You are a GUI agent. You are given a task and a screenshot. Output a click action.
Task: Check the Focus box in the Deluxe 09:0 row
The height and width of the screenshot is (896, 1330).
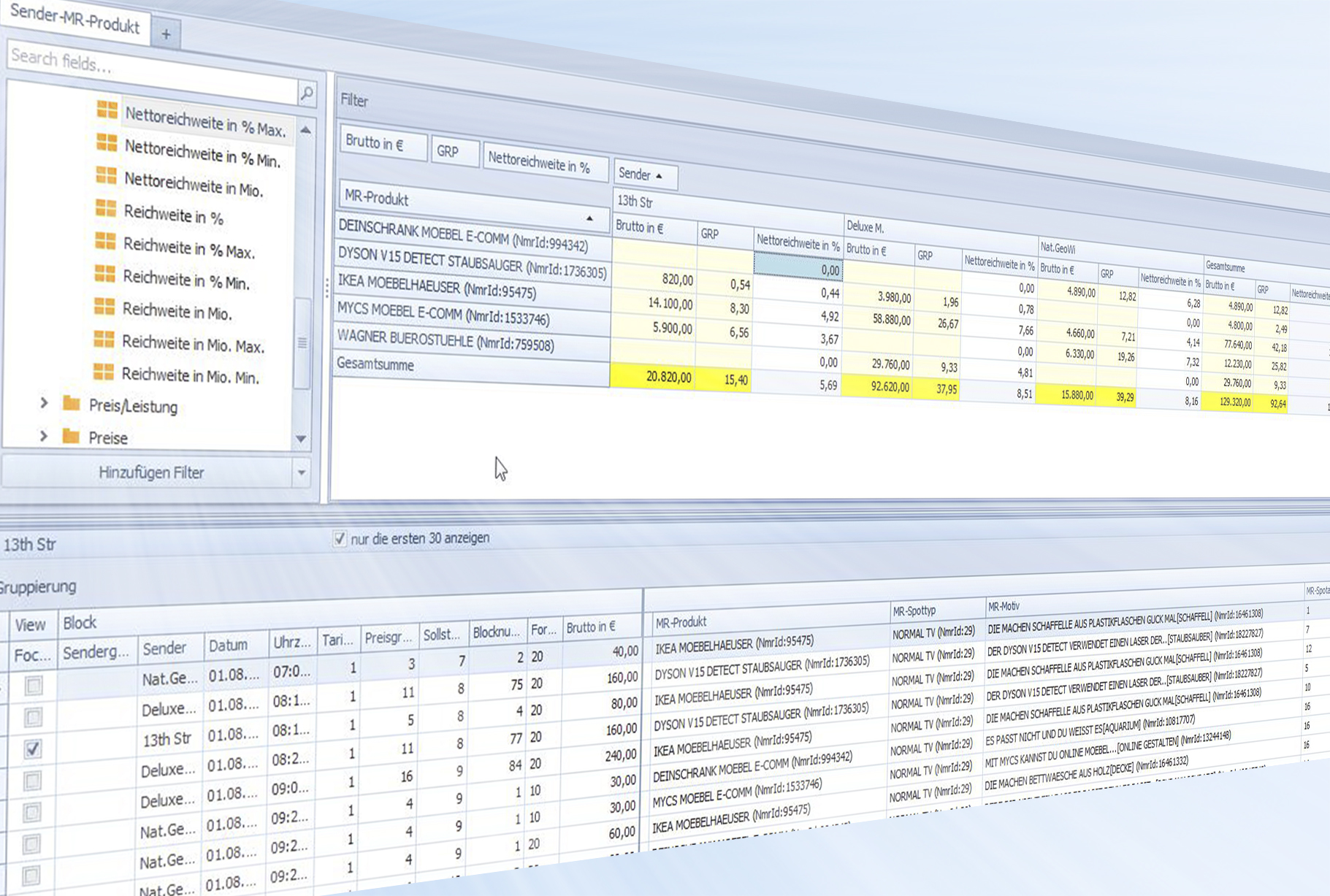click(31, 812)
